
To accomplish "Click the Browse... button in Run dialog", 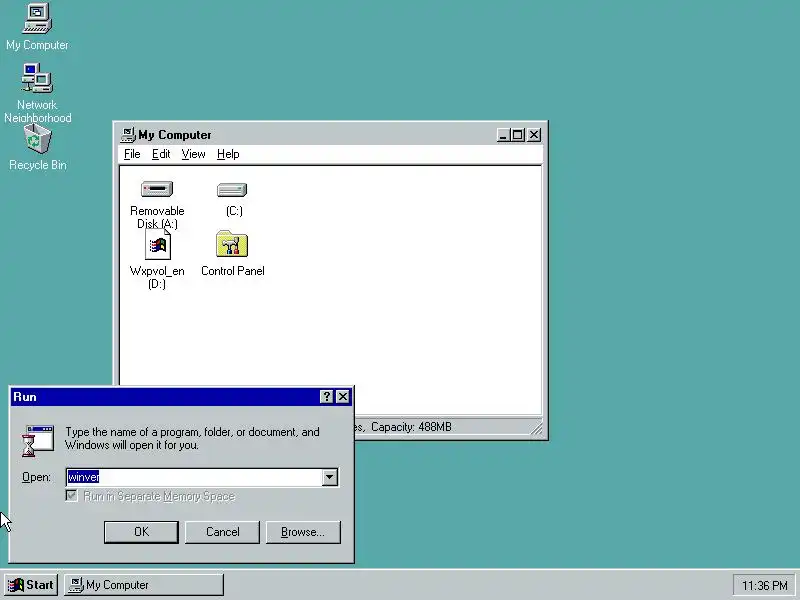I will point(303,532).
